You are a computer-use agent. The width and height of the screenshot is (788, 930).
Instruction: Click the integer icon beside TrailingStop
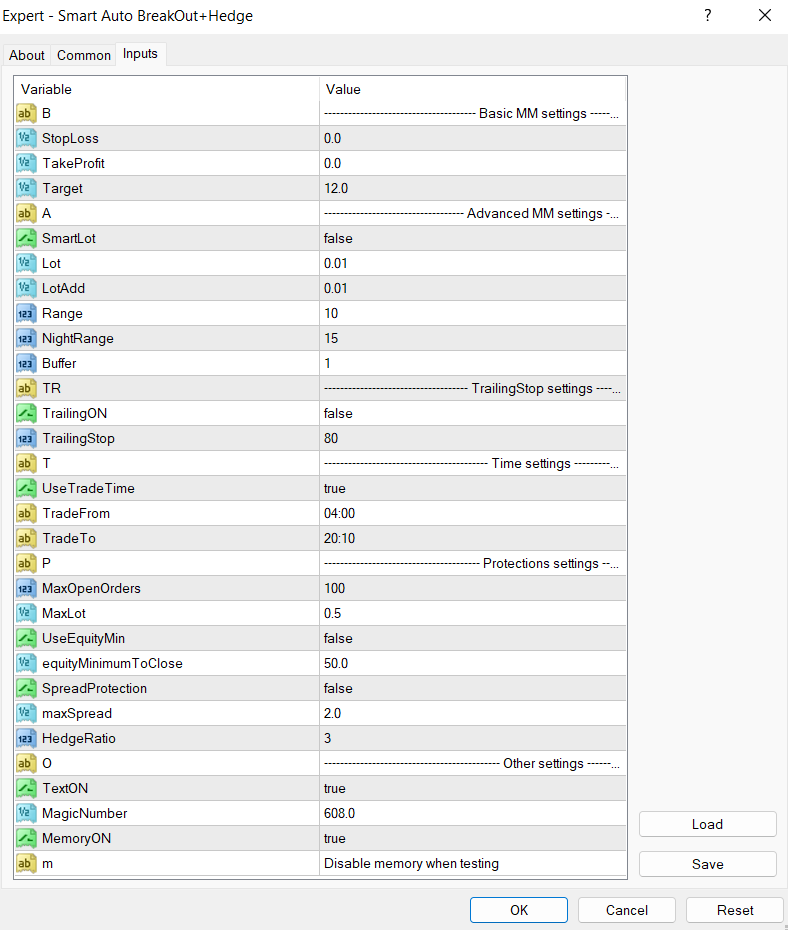[x=26, y=438]
